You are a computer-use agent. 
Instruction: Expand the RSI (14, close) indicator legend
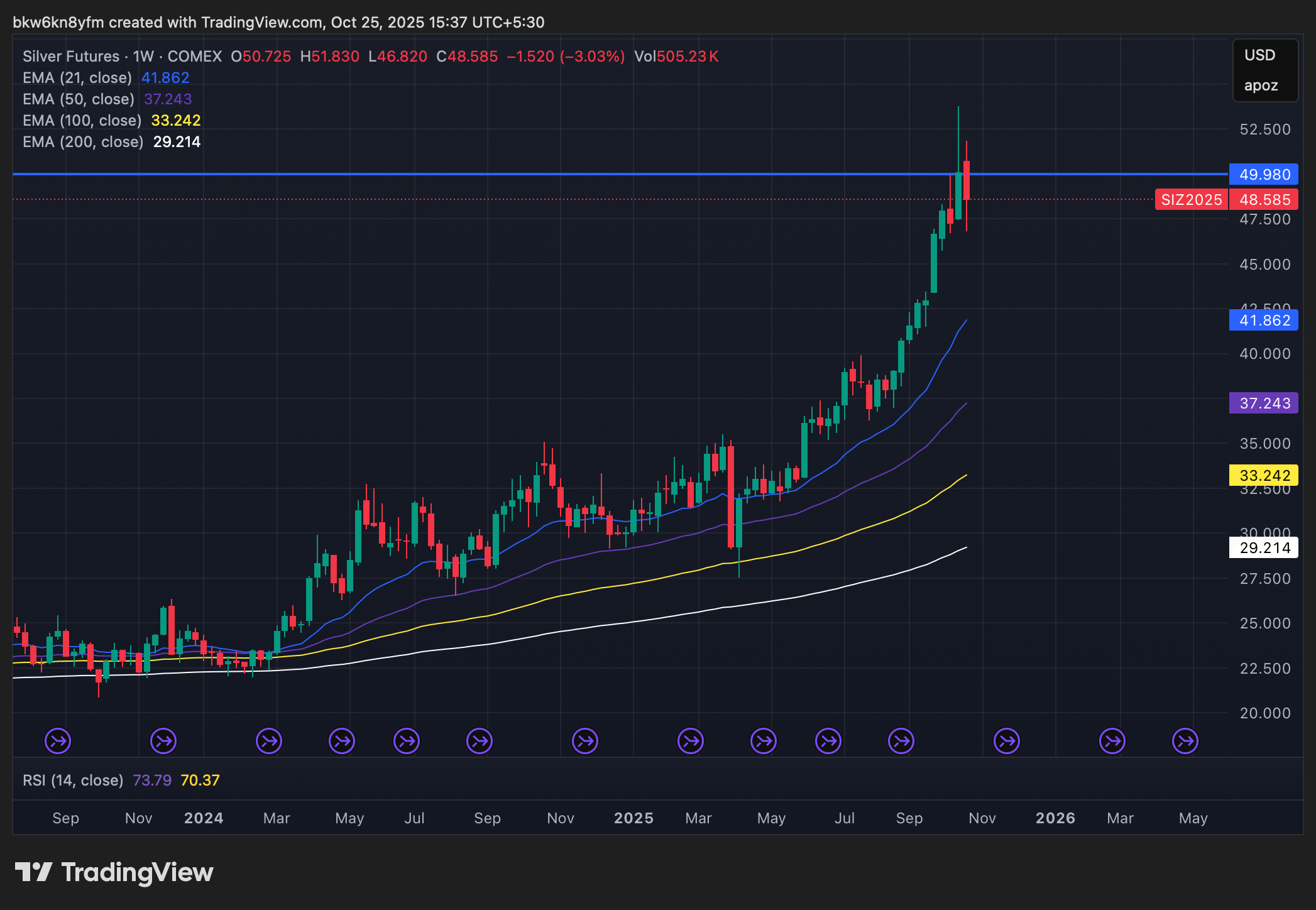coord(72,780)
